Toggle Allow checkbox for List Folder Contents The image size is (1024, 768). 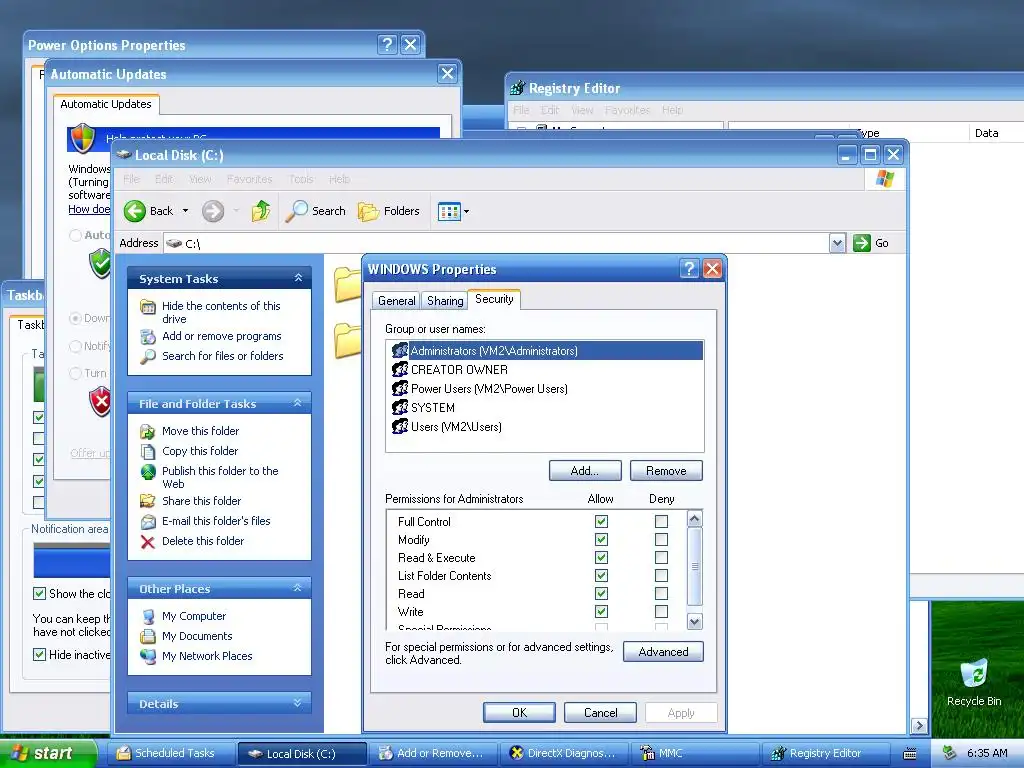[x=601, y=575]
